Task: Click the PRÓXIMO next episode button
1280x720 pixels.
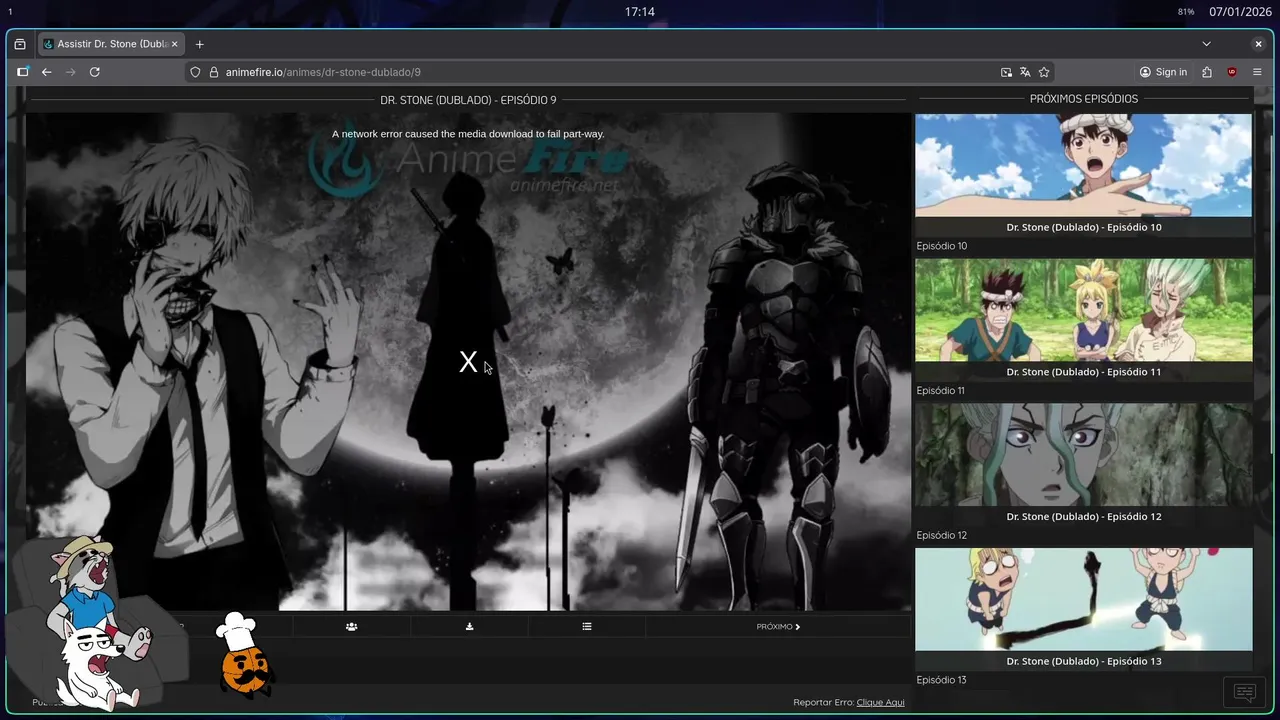Action: click(x=778, y=627)
